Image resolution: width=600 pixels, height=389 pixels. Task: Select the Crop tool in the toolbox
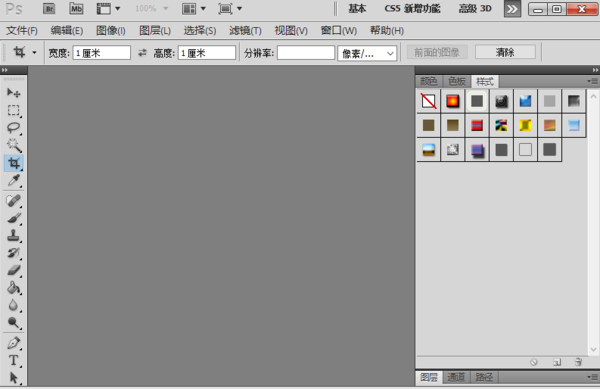pyautogui.click(x=14, y=163)
